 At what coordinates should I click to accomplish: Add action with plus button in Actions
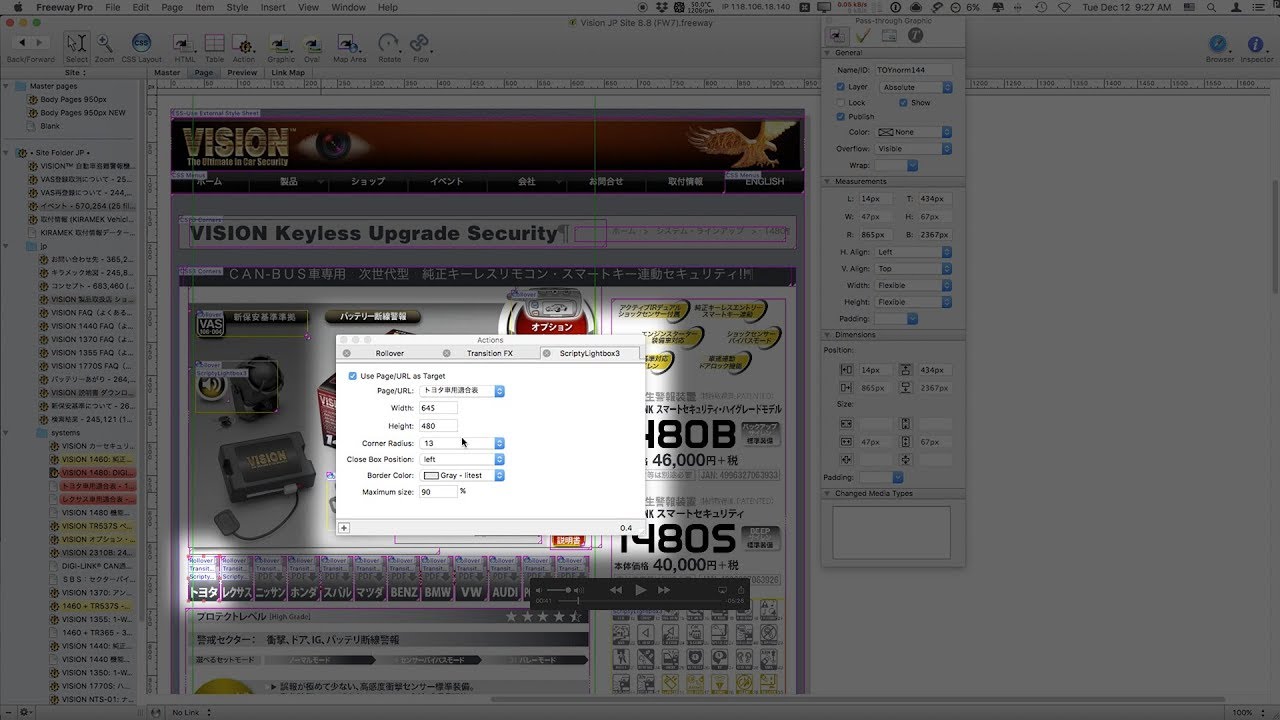343,528
